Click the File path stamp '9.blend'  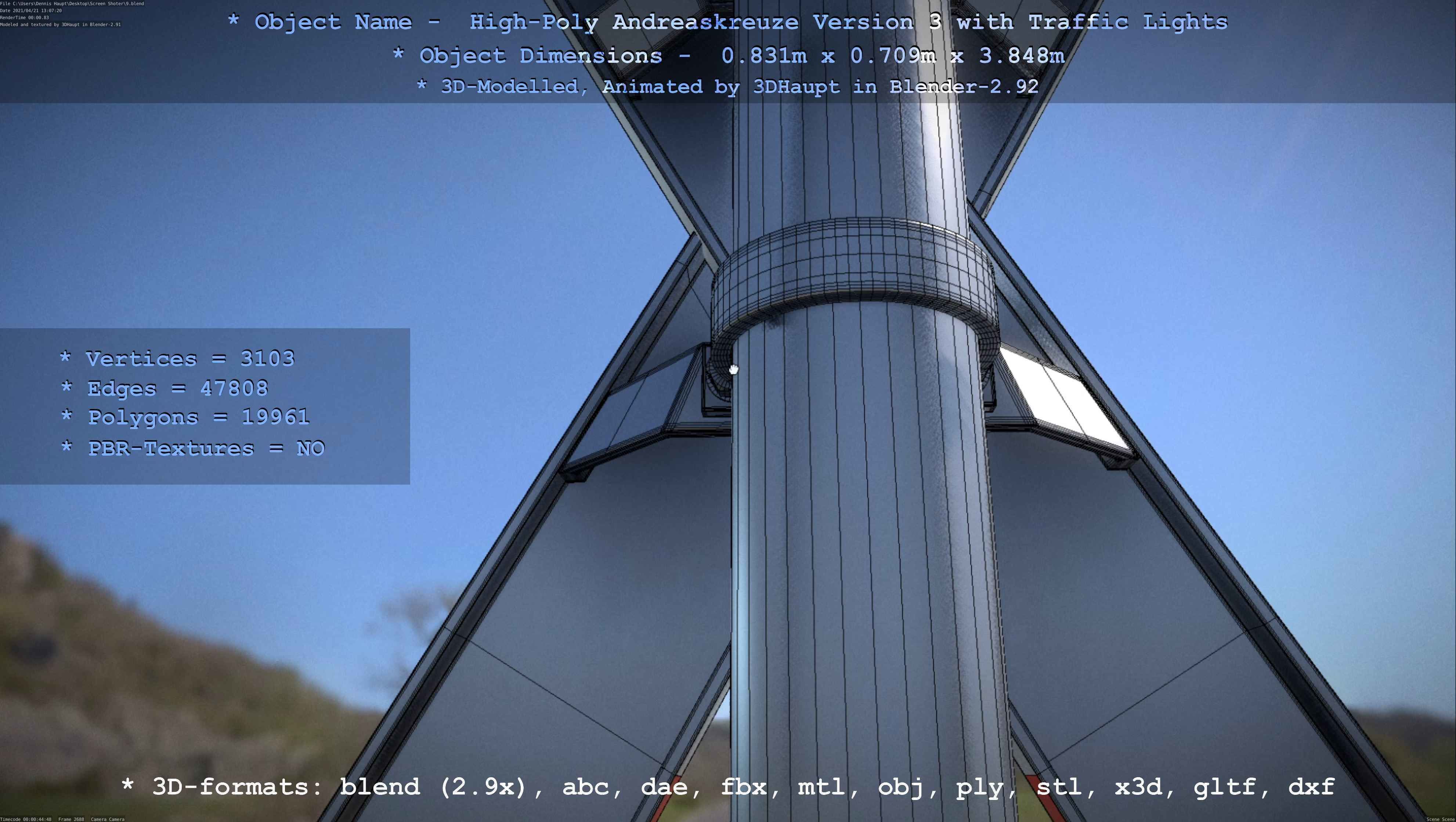72,3
